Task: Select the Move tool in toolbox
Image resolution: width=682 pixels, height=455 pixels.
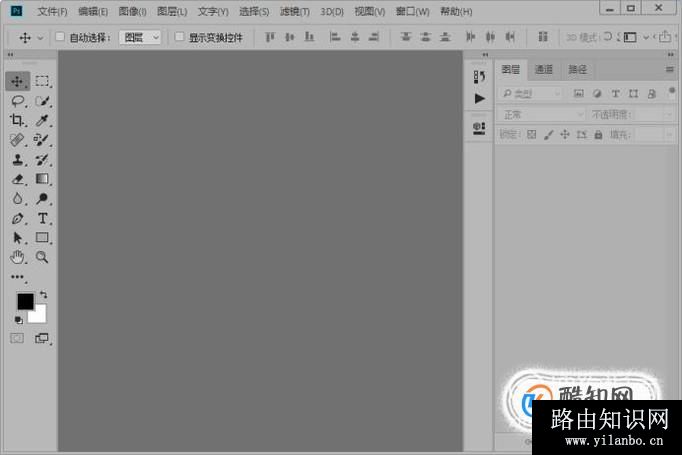Action: pos(17,81)
